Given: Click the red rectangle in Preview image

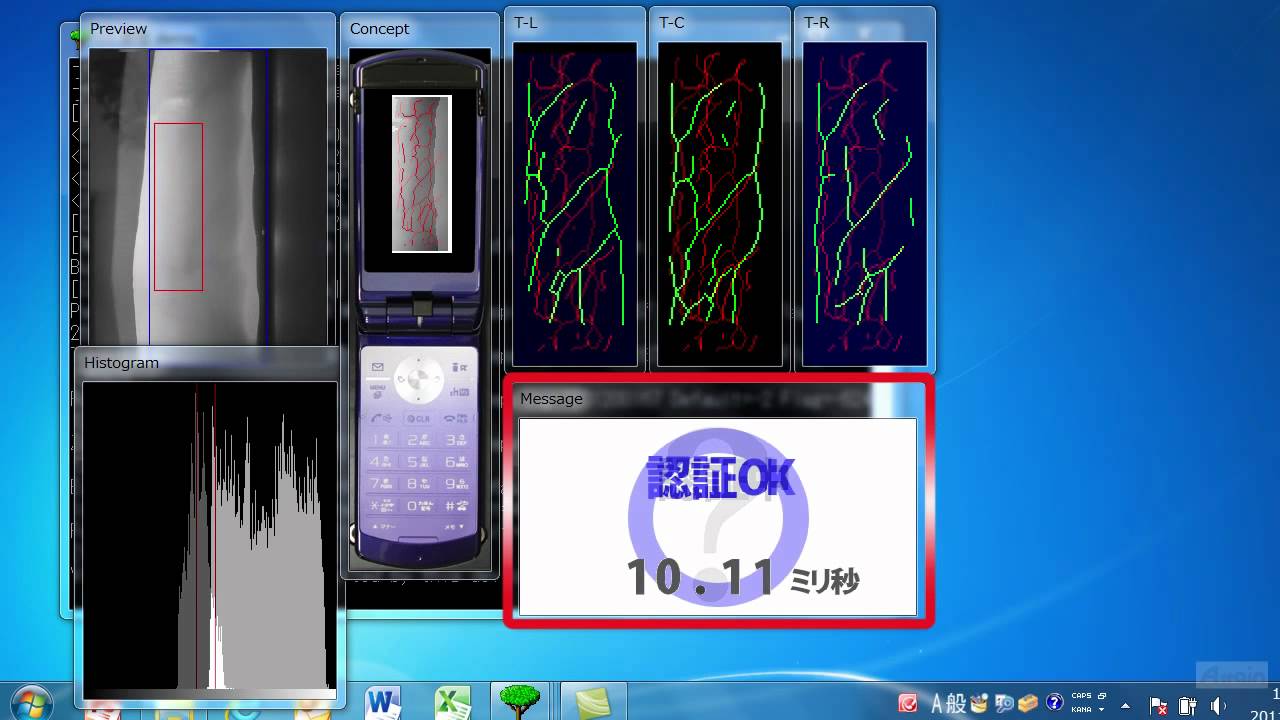Looking at the screenshot, I should [x=178, y=124].
